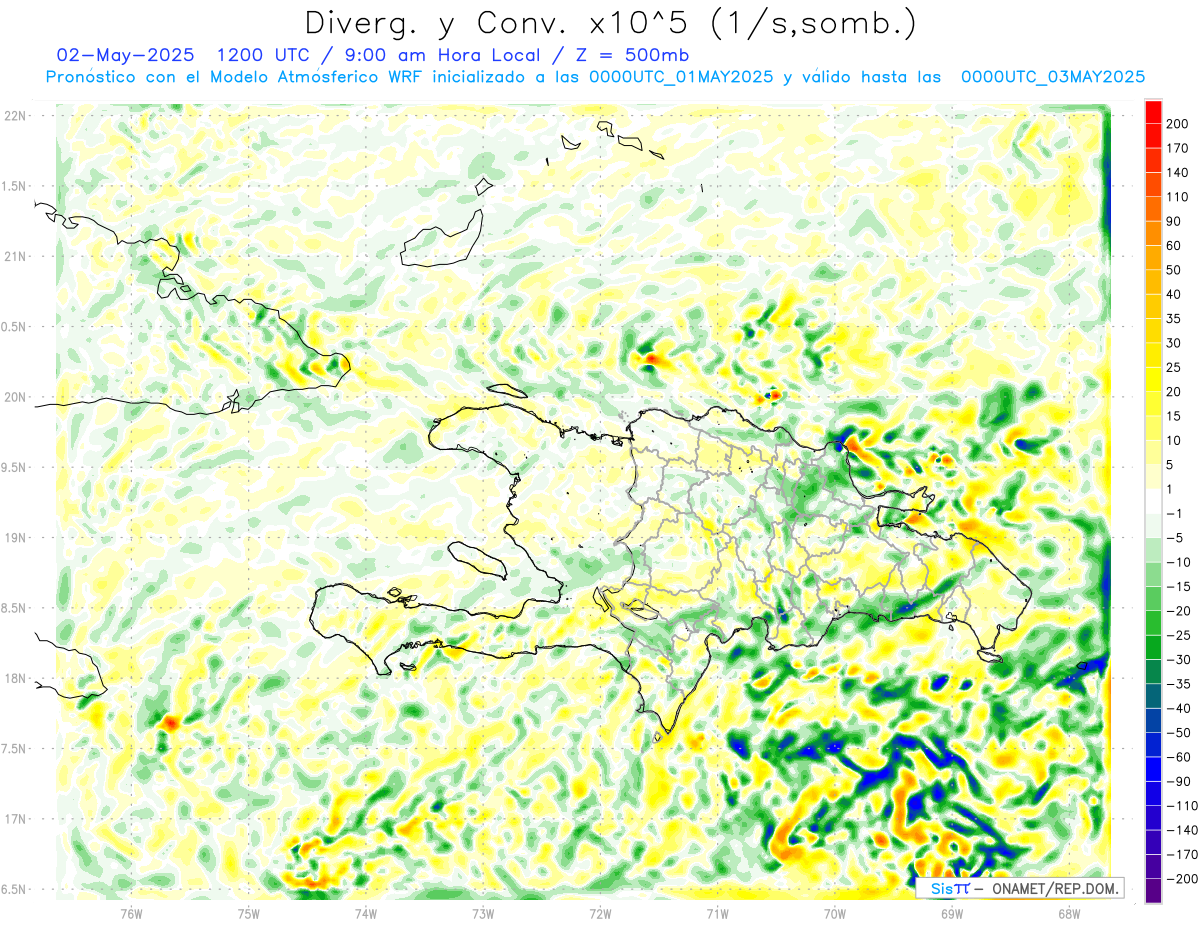Select the '68W' longitude label
Image resolution: width=1200 pixels, height=927 pixels.
point(1069,912)
